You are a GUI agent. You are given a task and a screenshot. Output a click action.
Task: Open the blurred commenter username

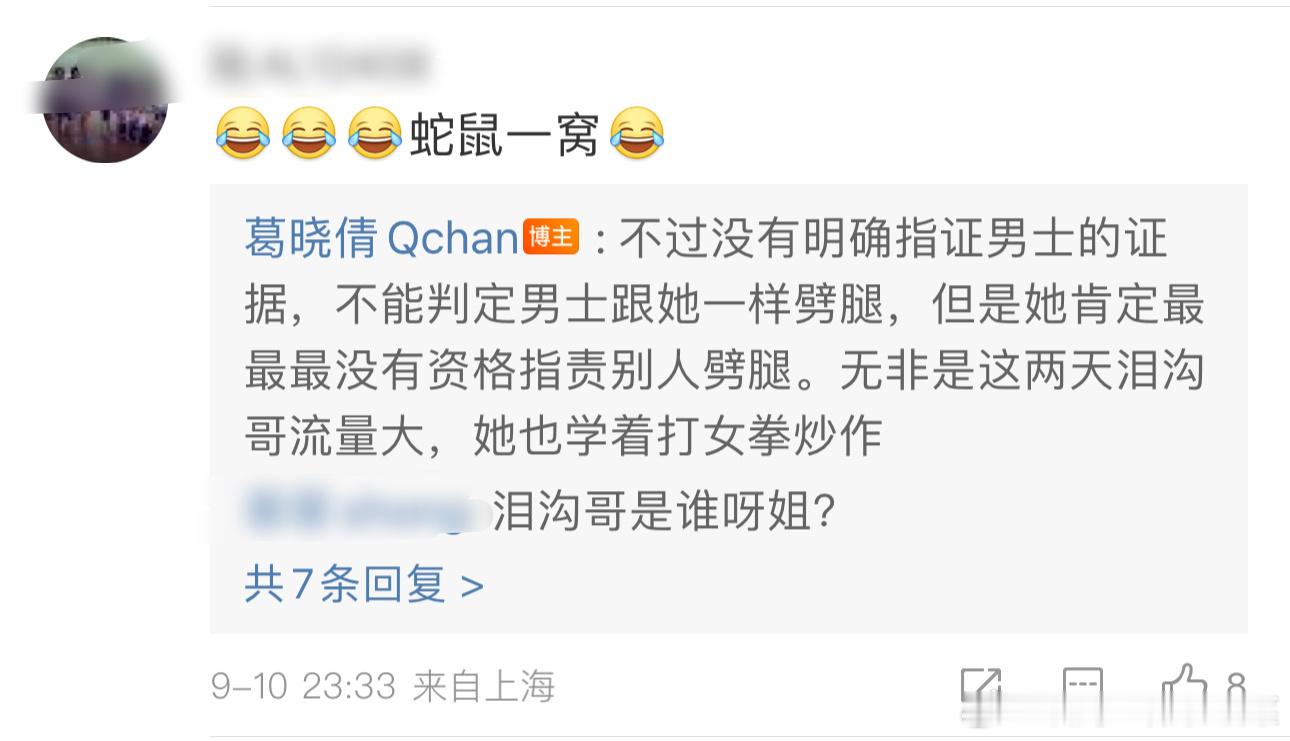(318, 63)
